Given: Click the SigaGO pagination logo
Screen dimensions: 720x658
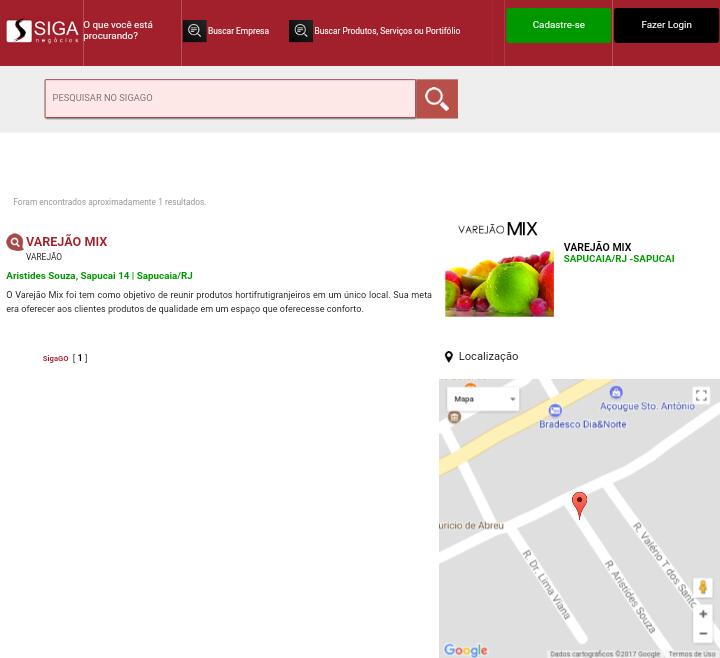Looking at the screenshot, I should pyautogui.click(x=56, y=359).
